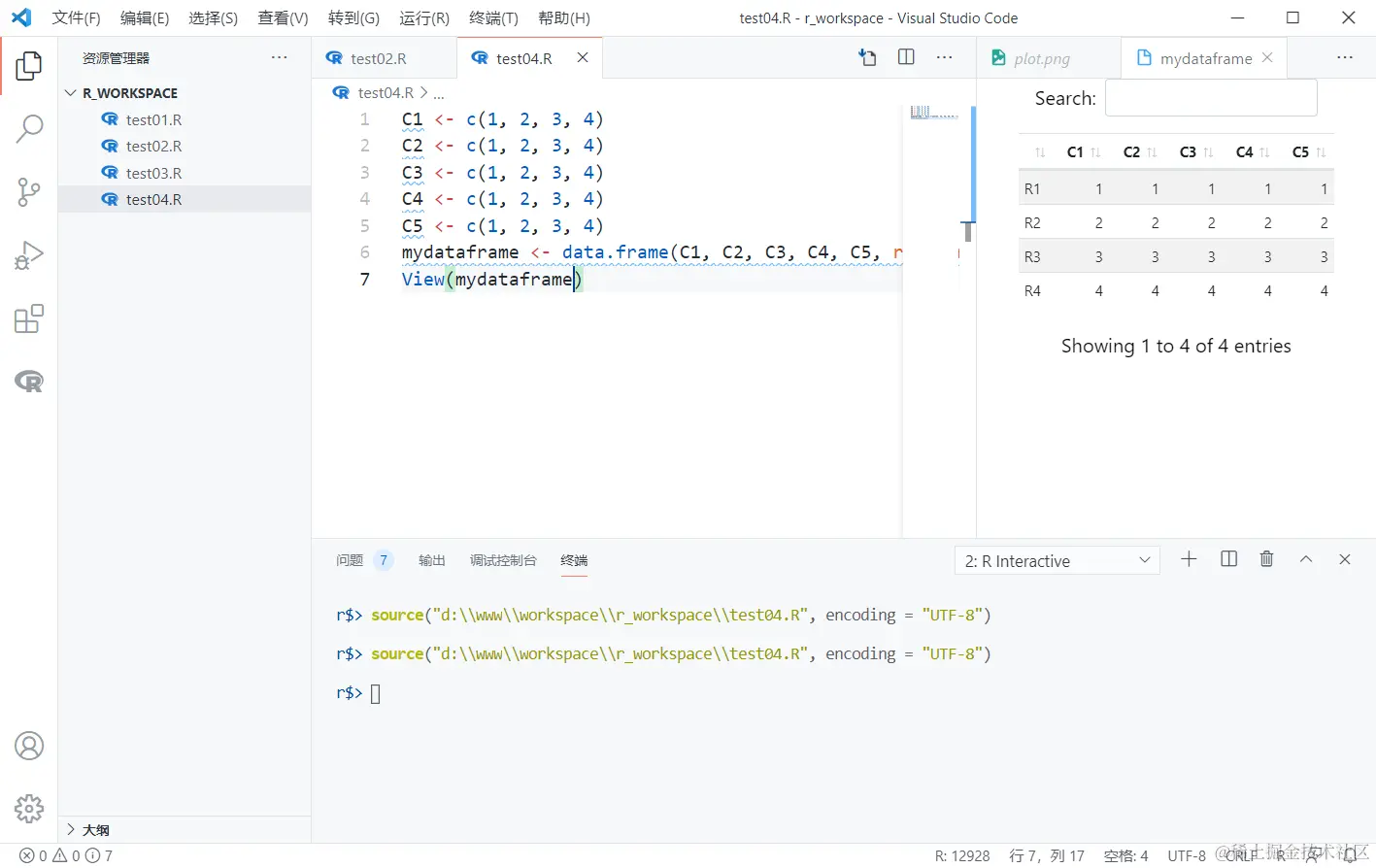Image resolution: width=1376 pixels, height=868 pixels.
Task: Open Explorer views and more actions menu
Action: point(280,57)
